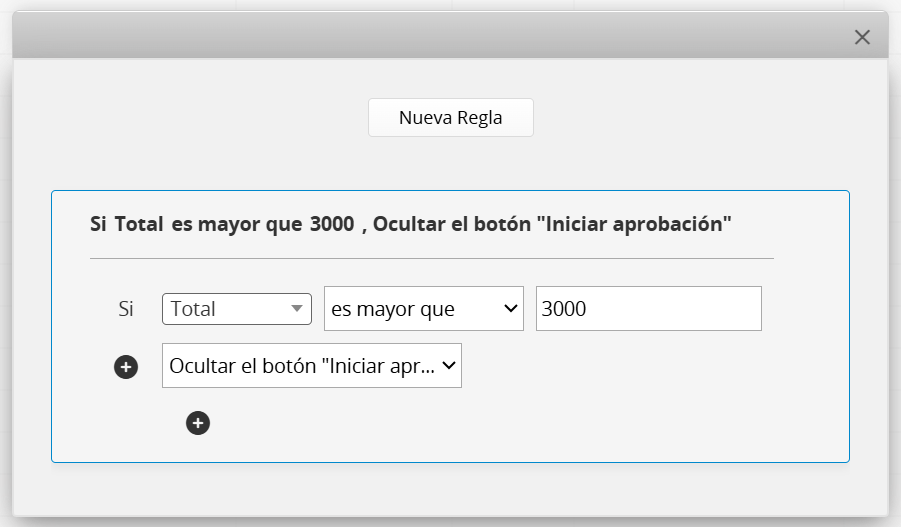
Task: Click the bold rule summary heading
Action: [410, 224]
